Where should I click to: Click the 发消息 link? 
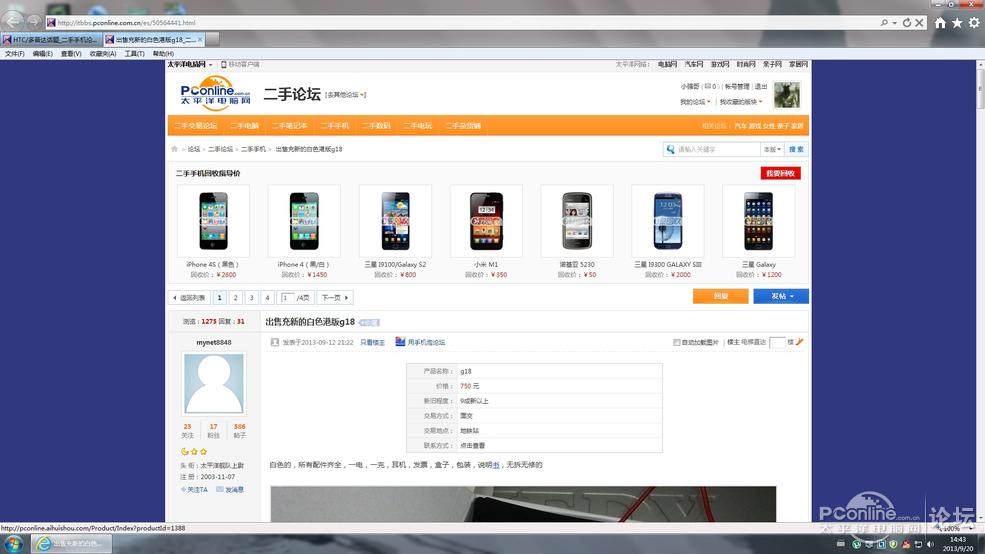(231, 489)
